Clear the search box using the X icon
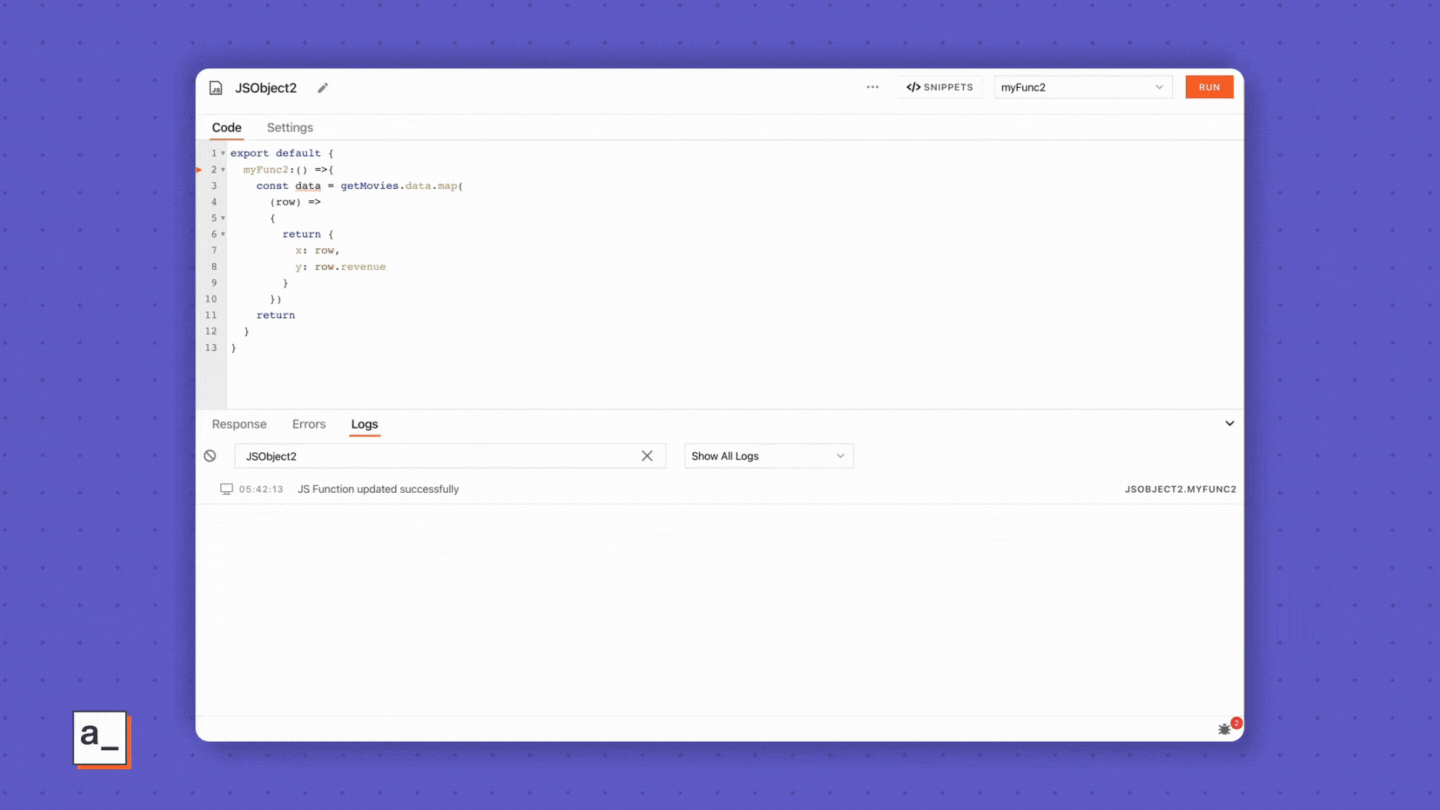The width and height of the screenshot is (1440, 810). coord(647,455)
